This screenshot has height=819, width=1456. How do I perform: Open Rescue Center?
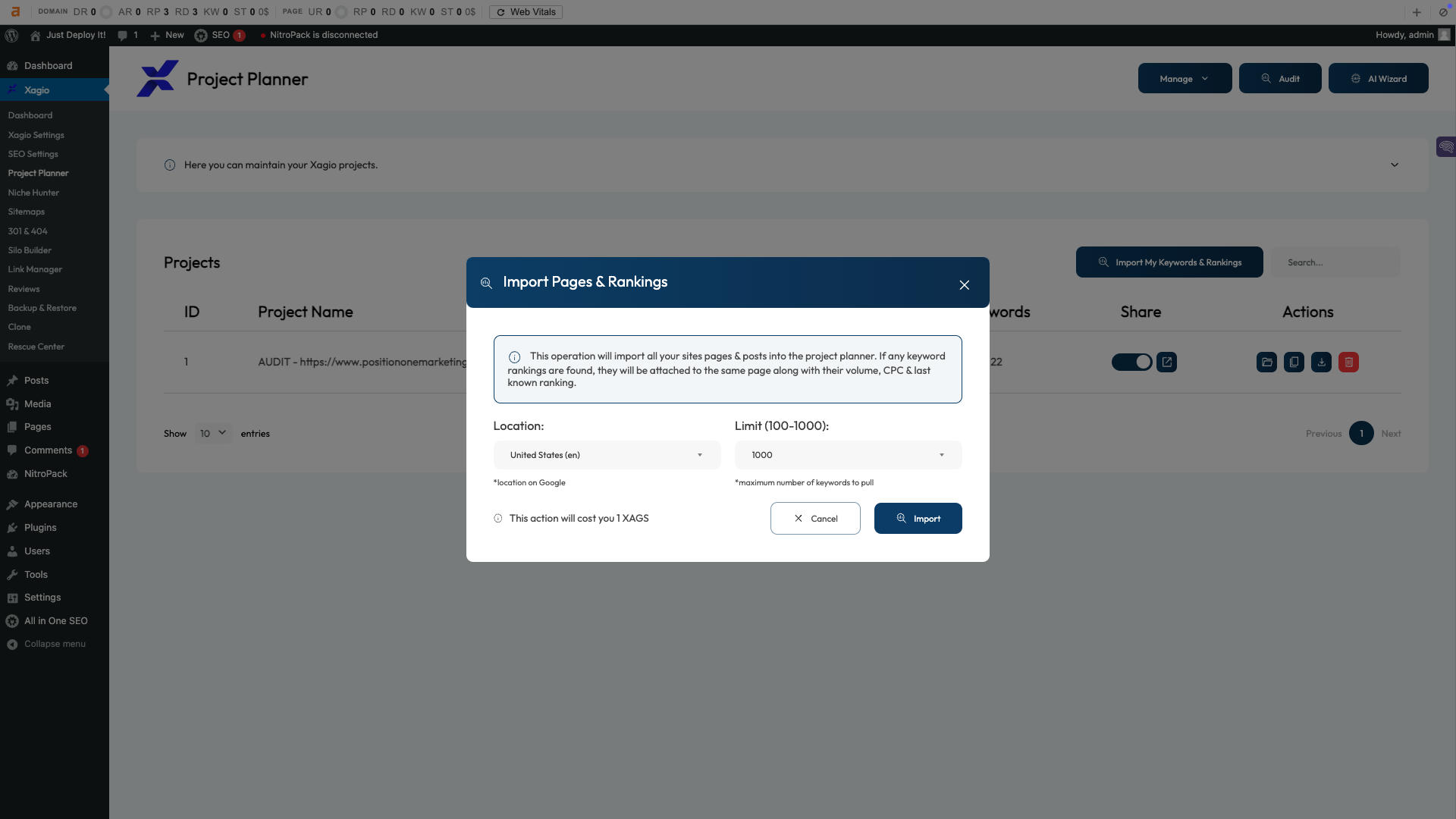tap(36, 347)
